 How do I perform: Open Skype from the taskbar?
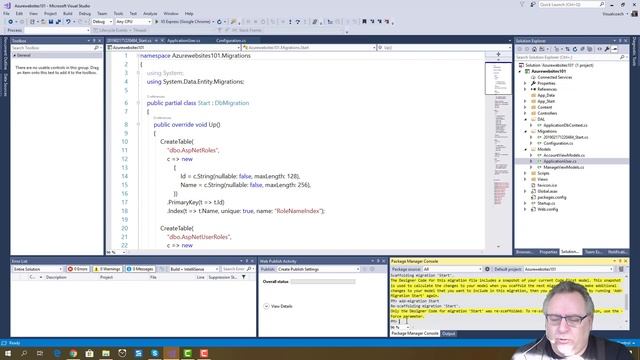[155, 353]
